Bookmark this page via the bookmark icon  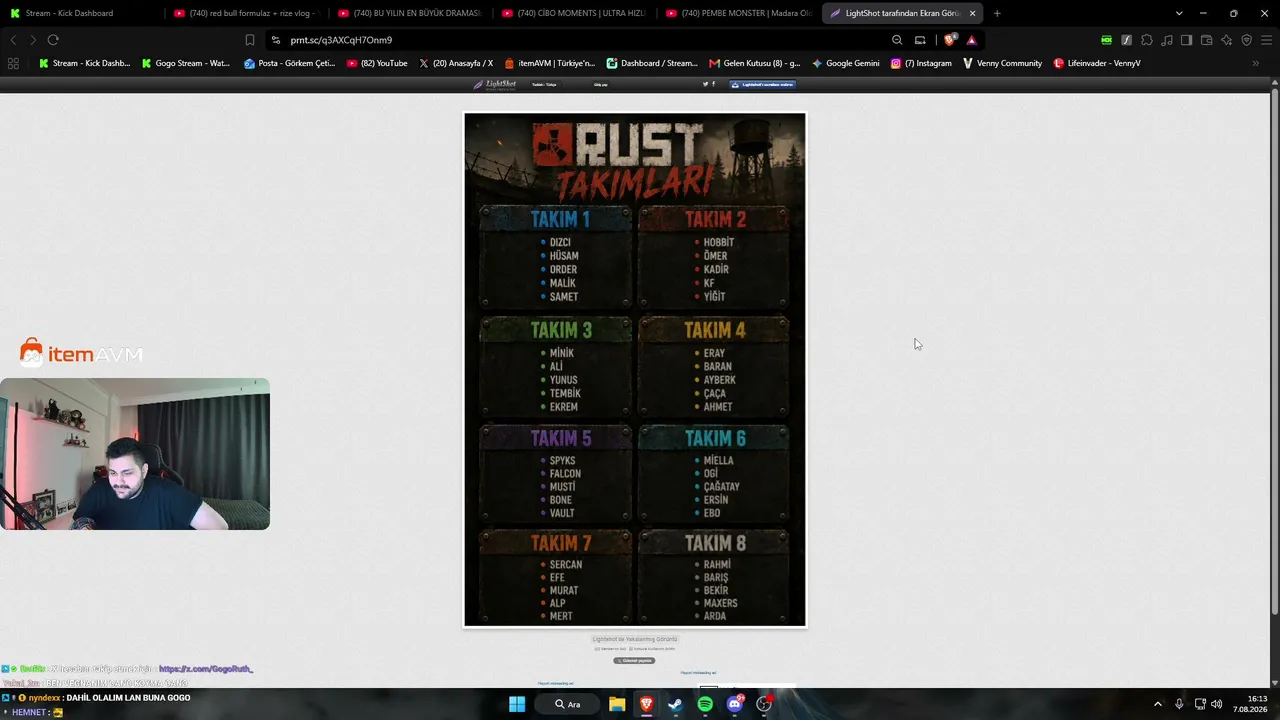(250, 40)
